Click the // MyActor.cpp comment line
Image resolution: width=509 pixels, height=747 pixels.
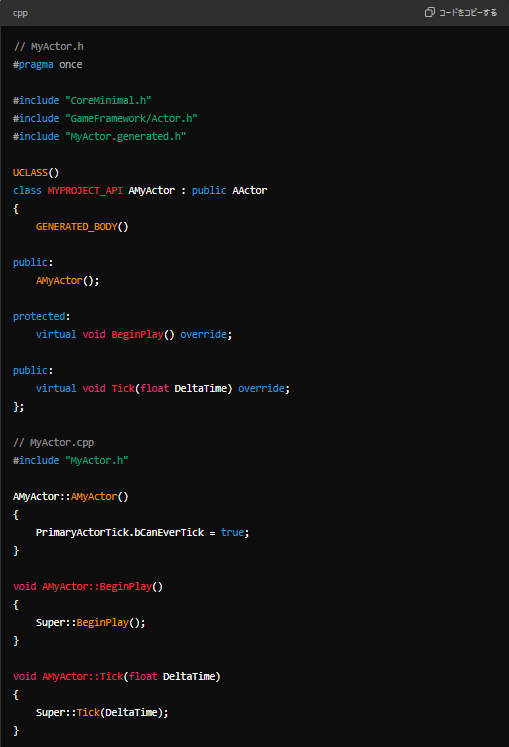53,443
